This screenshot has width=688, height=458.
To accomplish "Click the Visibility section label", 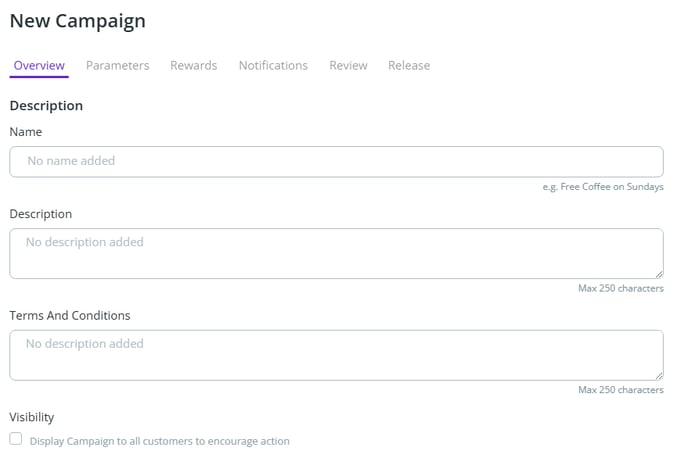I will point(32,417).
